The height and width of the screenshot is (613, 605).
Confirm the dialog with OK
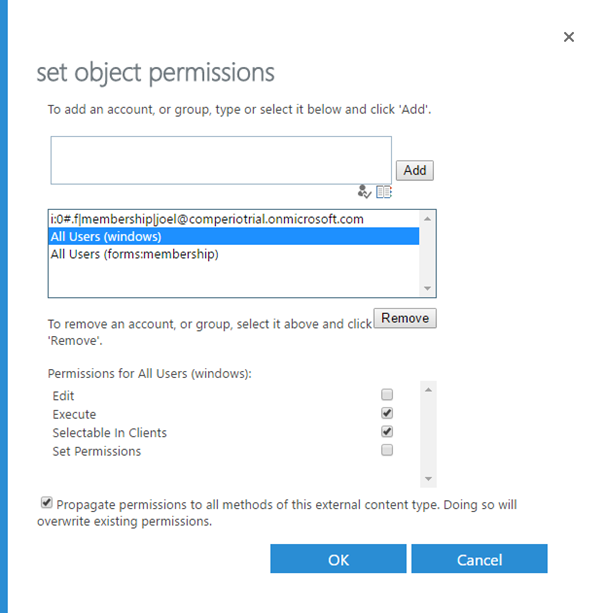coord(338,559)
